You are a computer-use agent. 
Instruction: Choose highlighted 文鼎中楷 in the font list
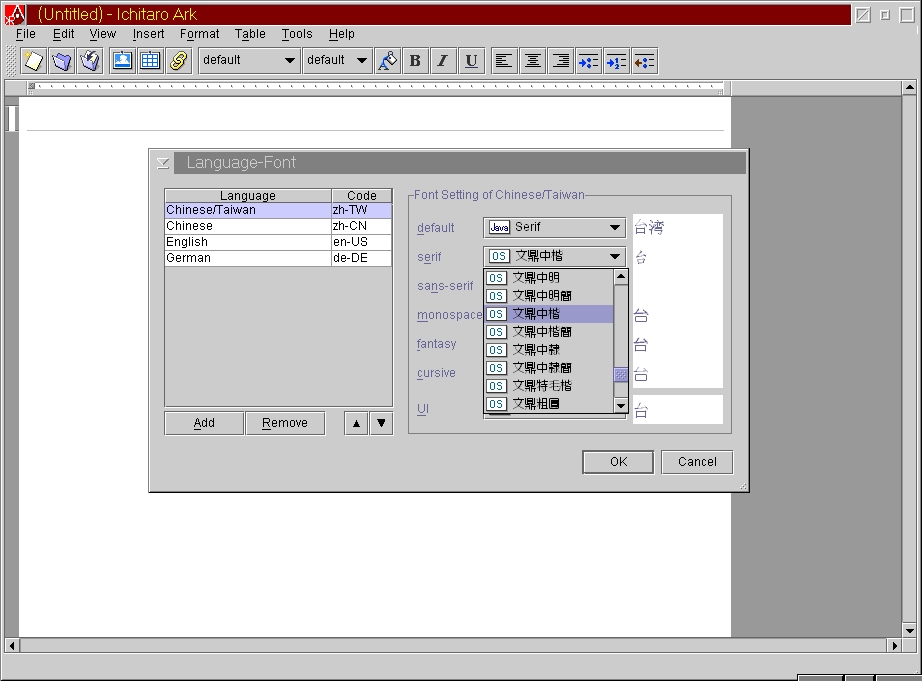[x=549, y=314]
